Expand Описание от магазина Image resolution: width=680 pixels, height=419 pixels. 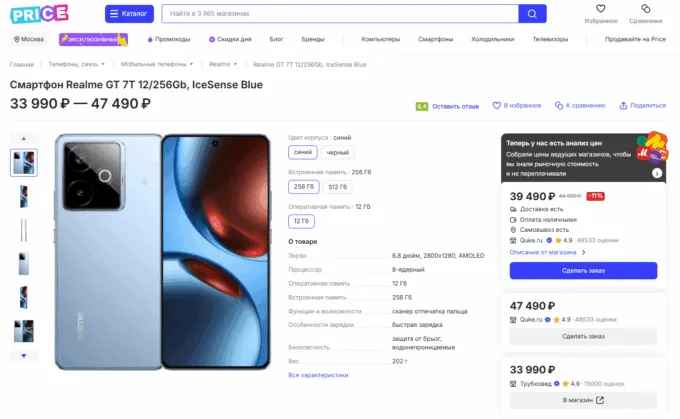(x=547, y=251)
